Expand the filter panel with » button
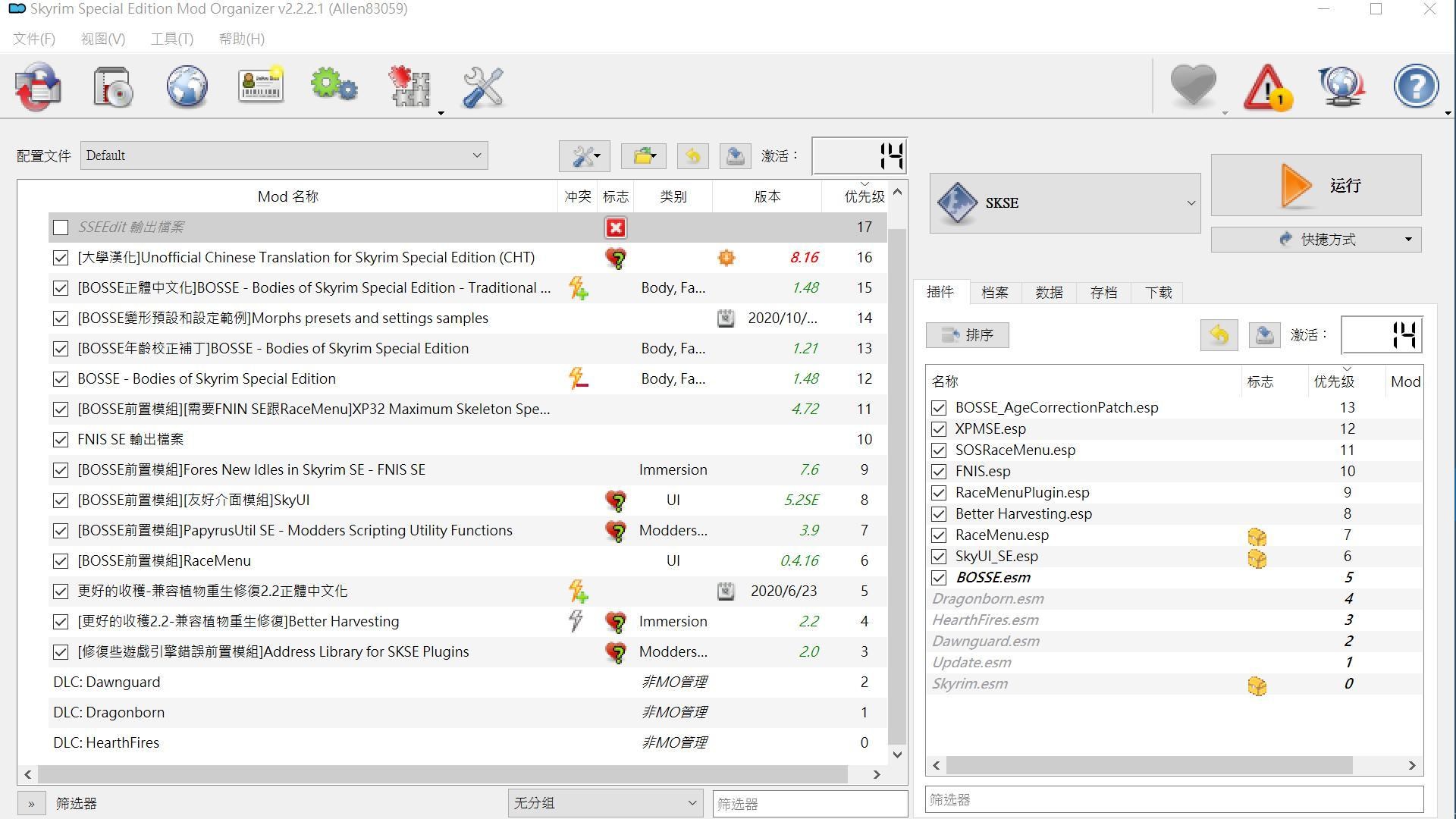The width and height of the screenshot is (1456, 819). (31, 803)
